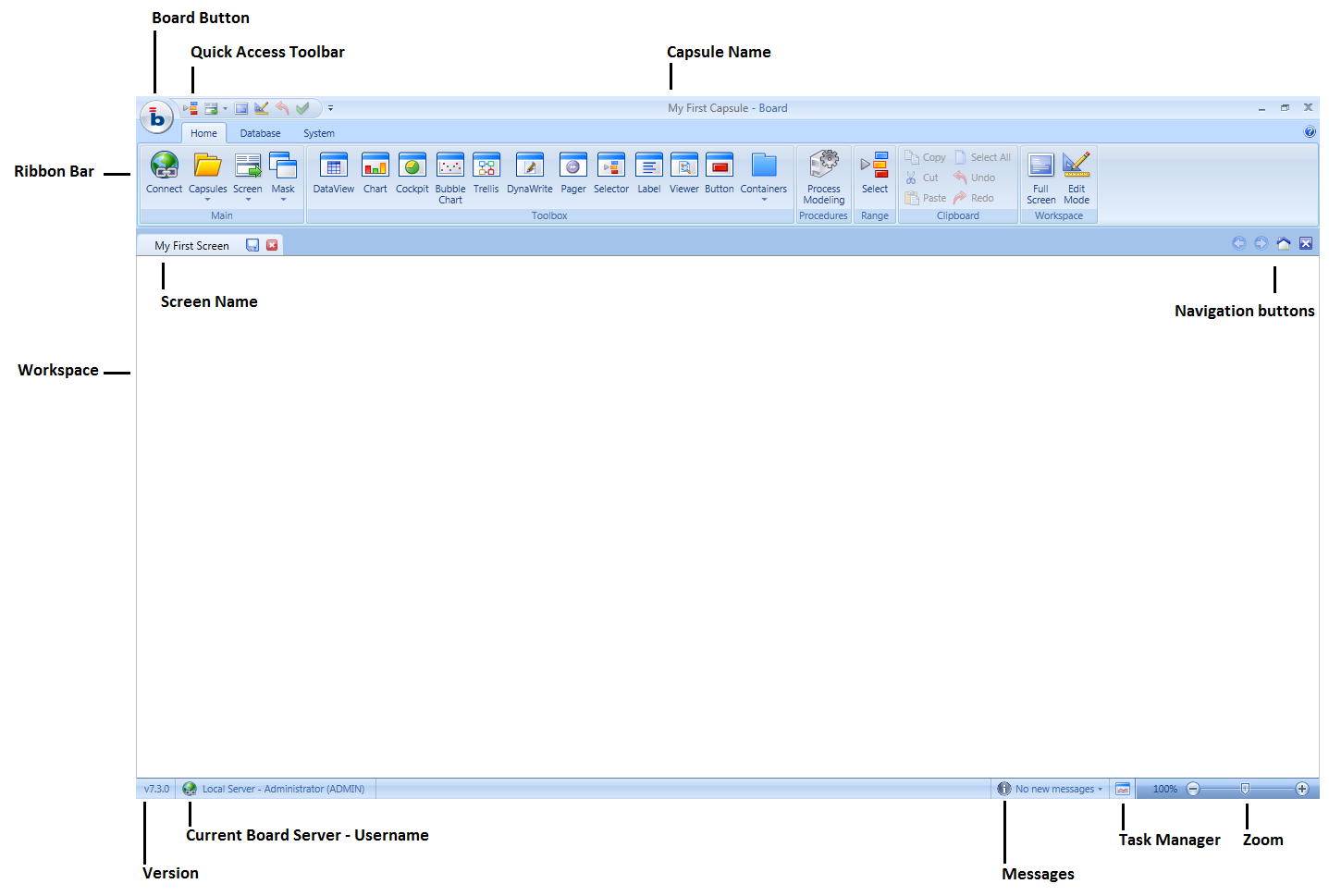The width and height of the screenshot is (1329, 896).
Task: Open Process Modeling procedures
Action: pyautogui.click(x=823, y=177)
